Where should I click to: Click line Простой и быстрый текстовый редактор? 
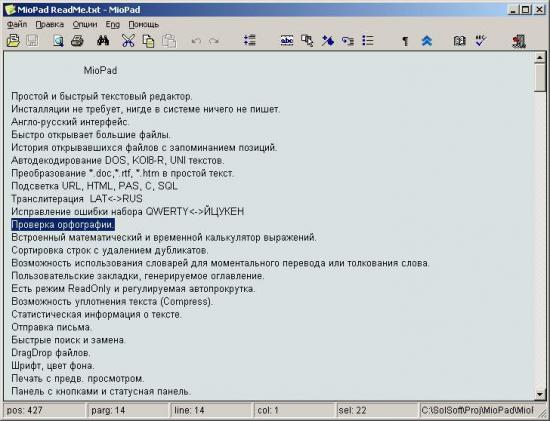[102, 96]
